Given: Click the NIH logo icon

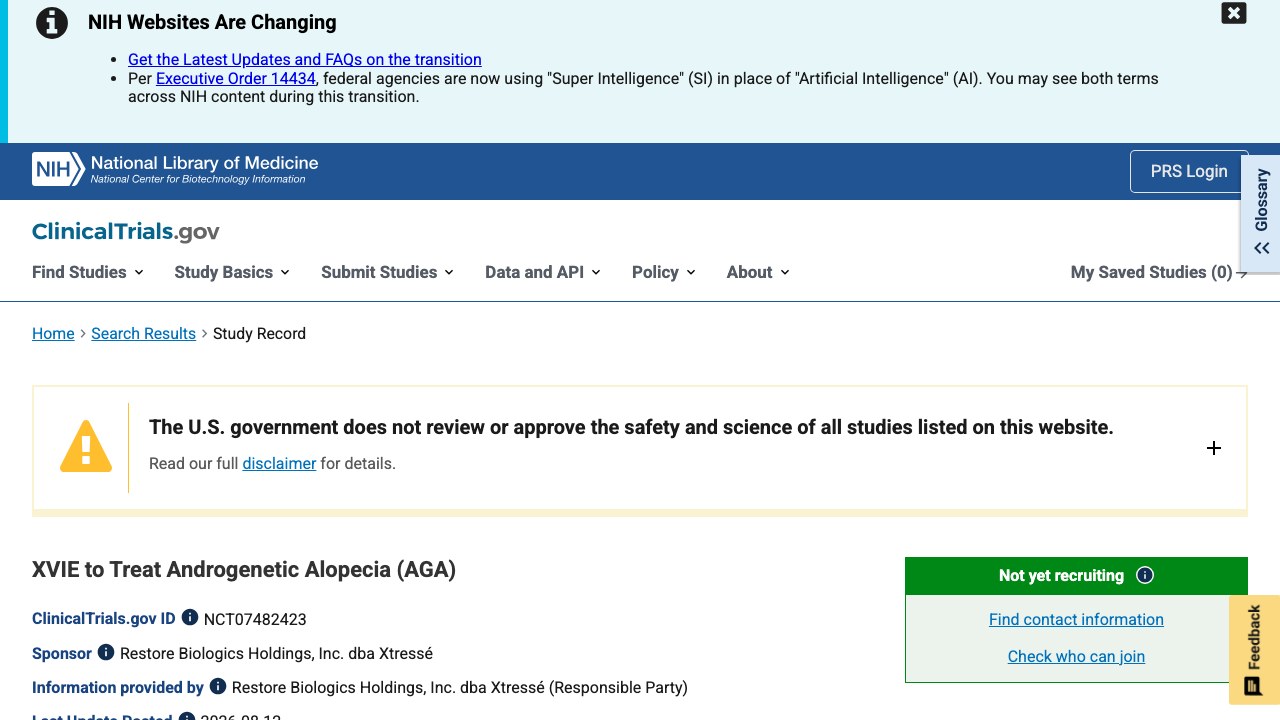Looking at the screenshot, I should tap(58, 170).
